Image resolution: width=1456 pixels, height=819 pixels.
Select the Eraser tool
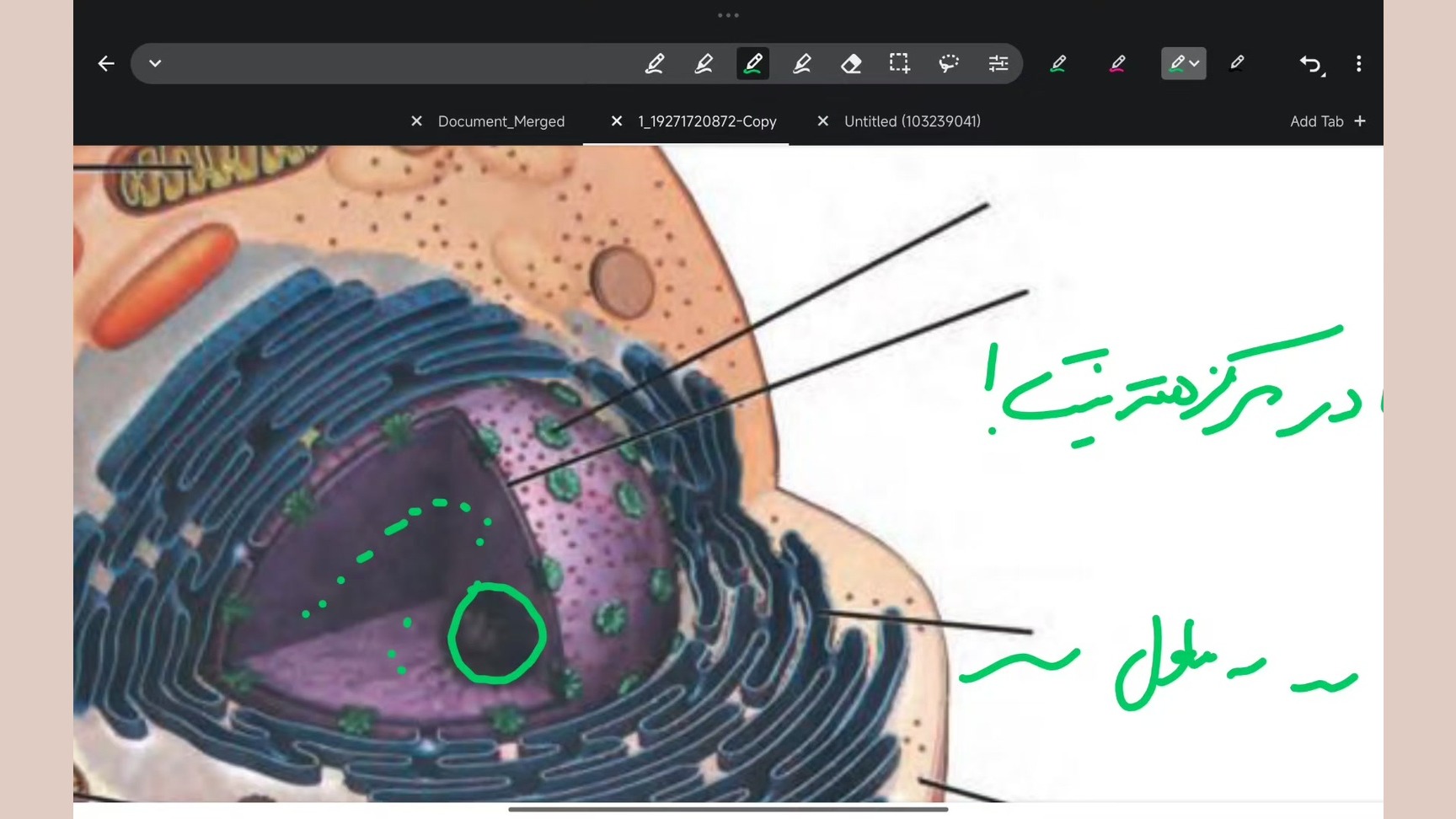coord(851,63)
